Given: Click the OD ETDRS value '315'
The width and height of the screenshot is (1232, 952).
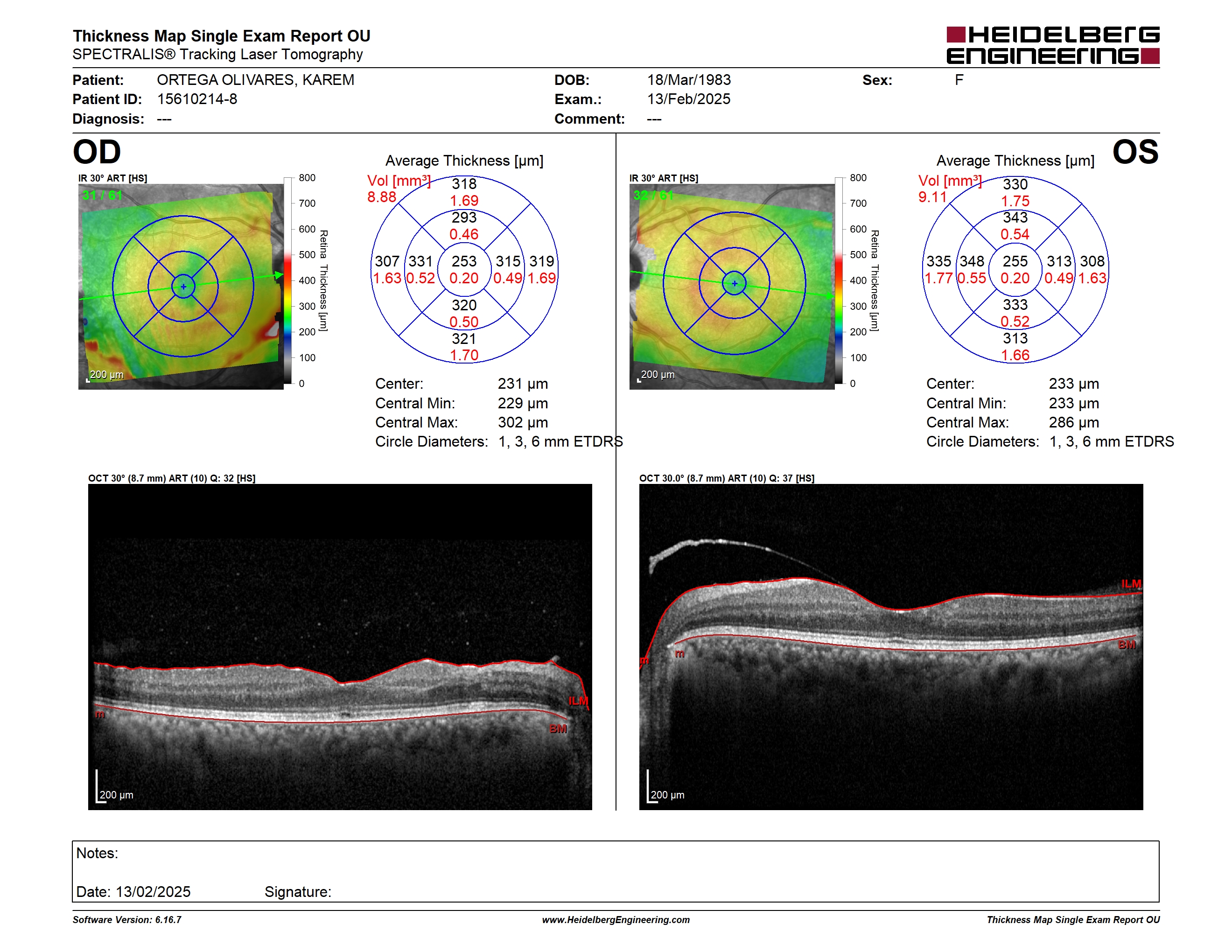Looking at the screenshot, I should coord(508,262).
